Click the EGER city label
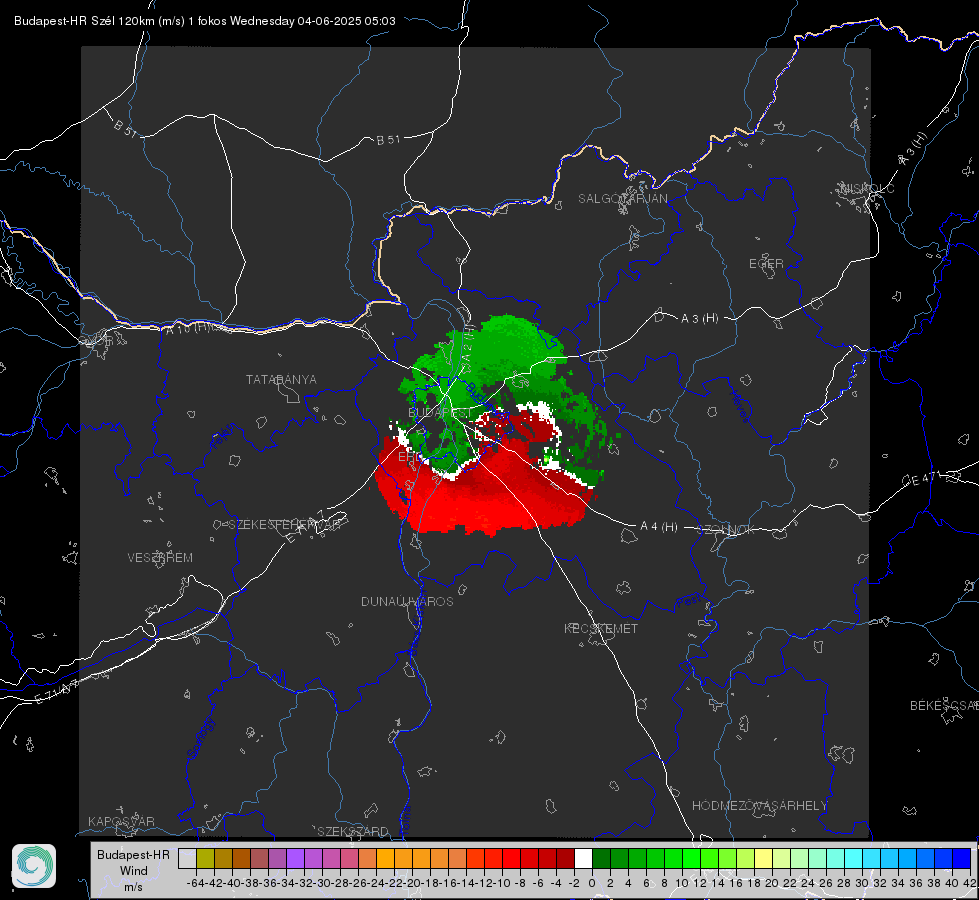The width and height of the screenshot is (979, 900). (x=766, y=264)
